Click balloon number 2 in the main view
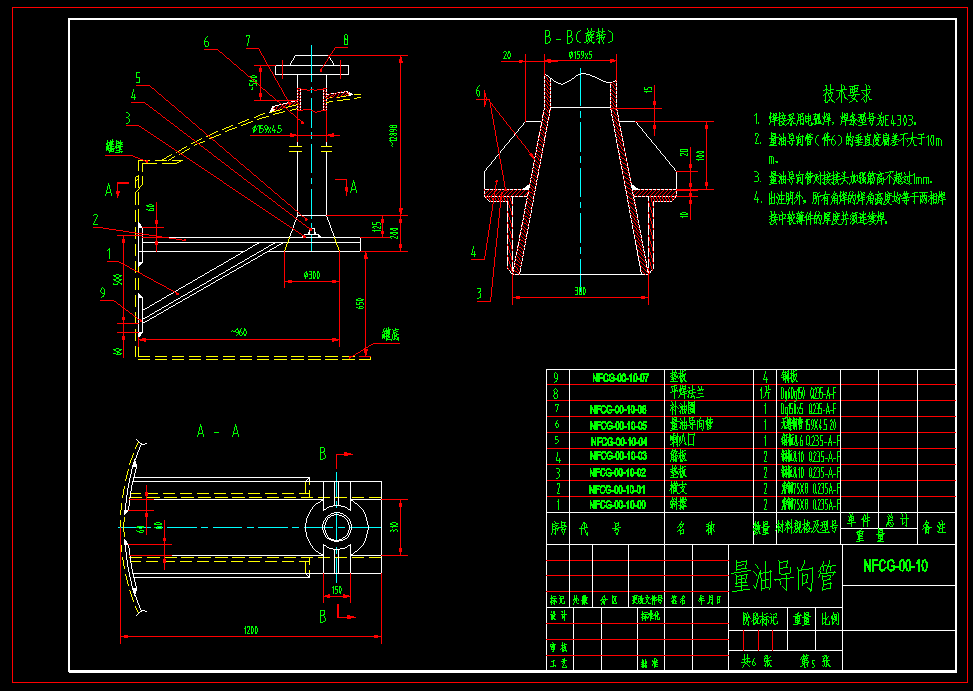 click(96, 220)
